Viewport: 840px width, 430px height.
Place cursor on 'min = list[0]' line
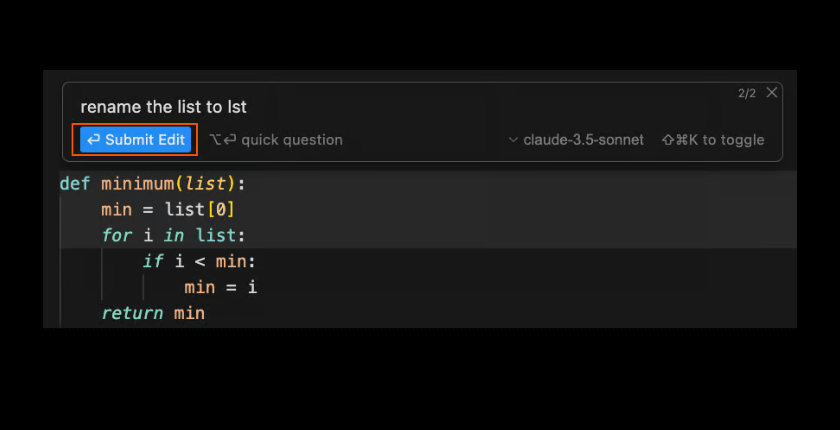[168, 210]
